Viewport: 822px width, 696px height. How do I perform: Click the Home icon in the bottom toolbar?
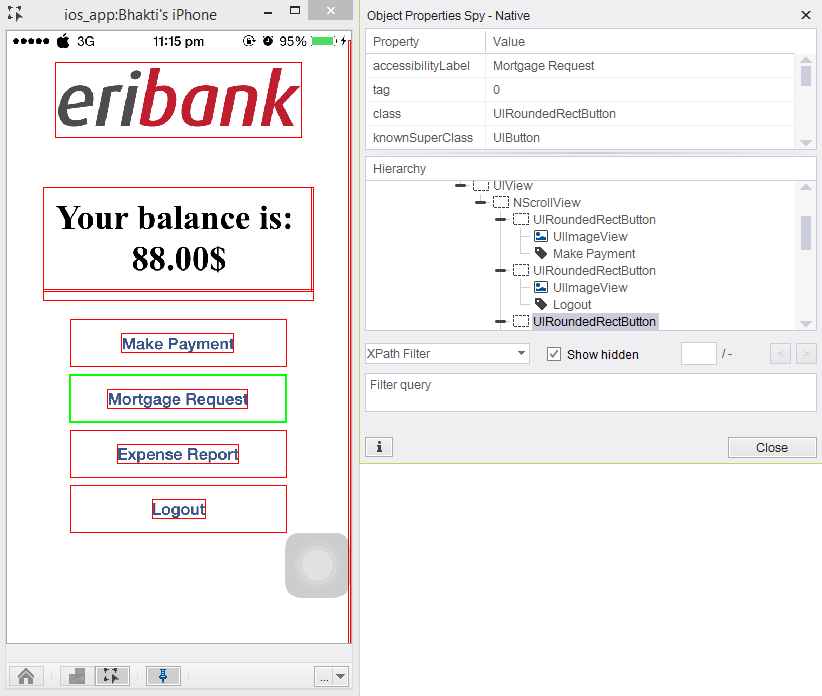(26, 676)
